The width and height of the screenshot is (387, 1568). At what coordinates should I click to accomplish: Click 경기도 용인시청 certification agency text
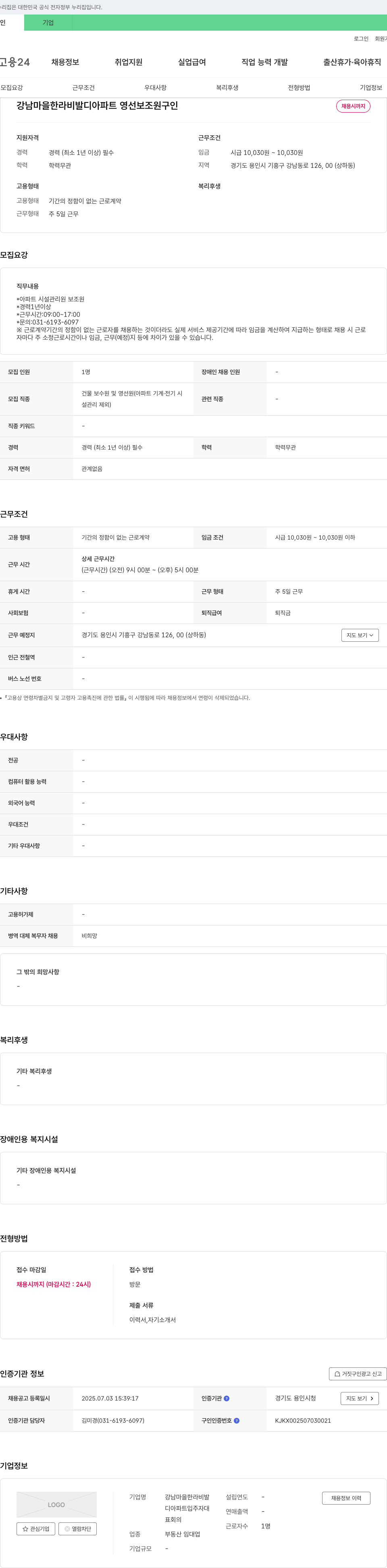click(295, 1398)
